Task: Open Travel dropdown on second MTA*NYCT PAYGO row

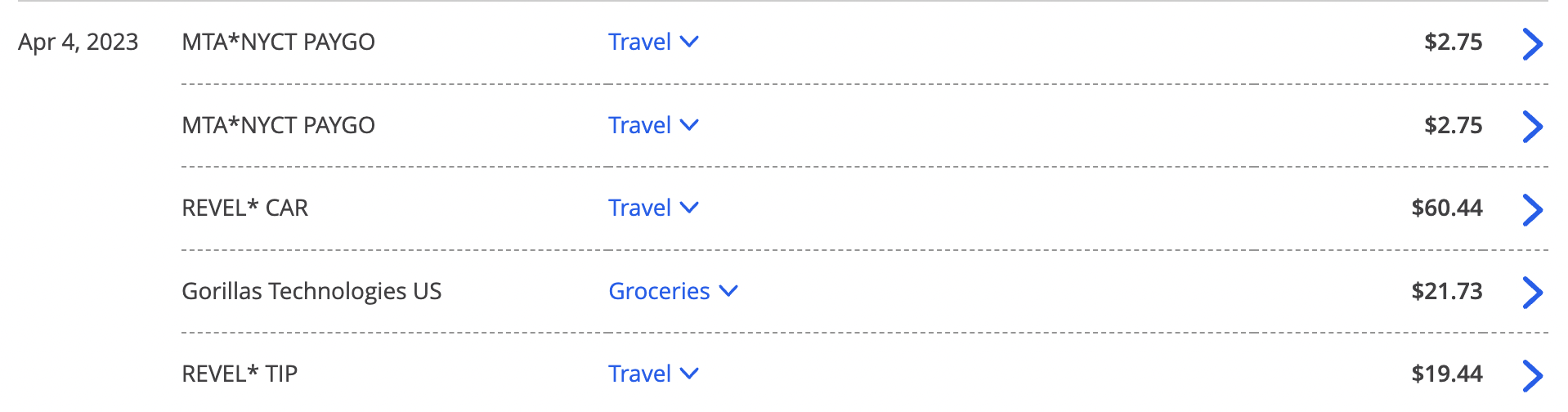Action: (x=653, y=125)
